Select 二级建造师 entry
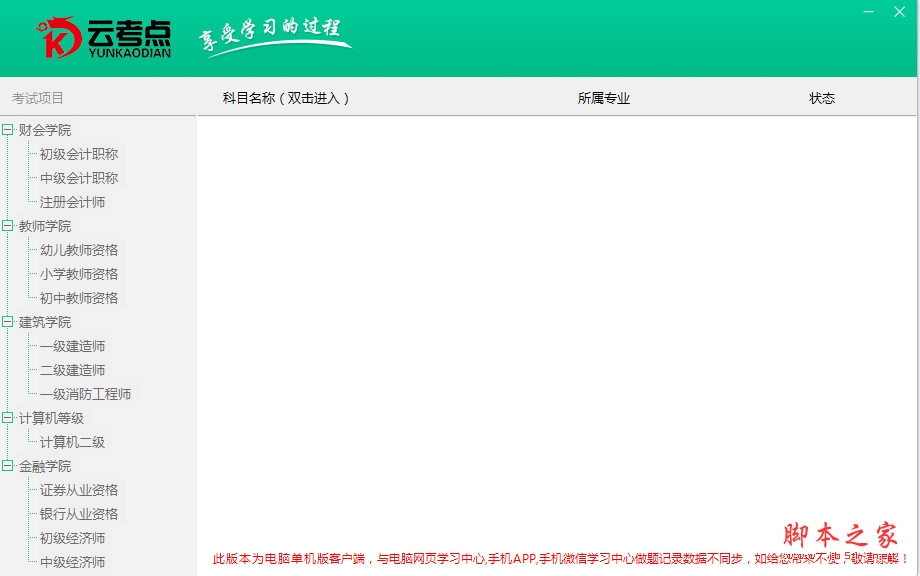 pos(73,371)
